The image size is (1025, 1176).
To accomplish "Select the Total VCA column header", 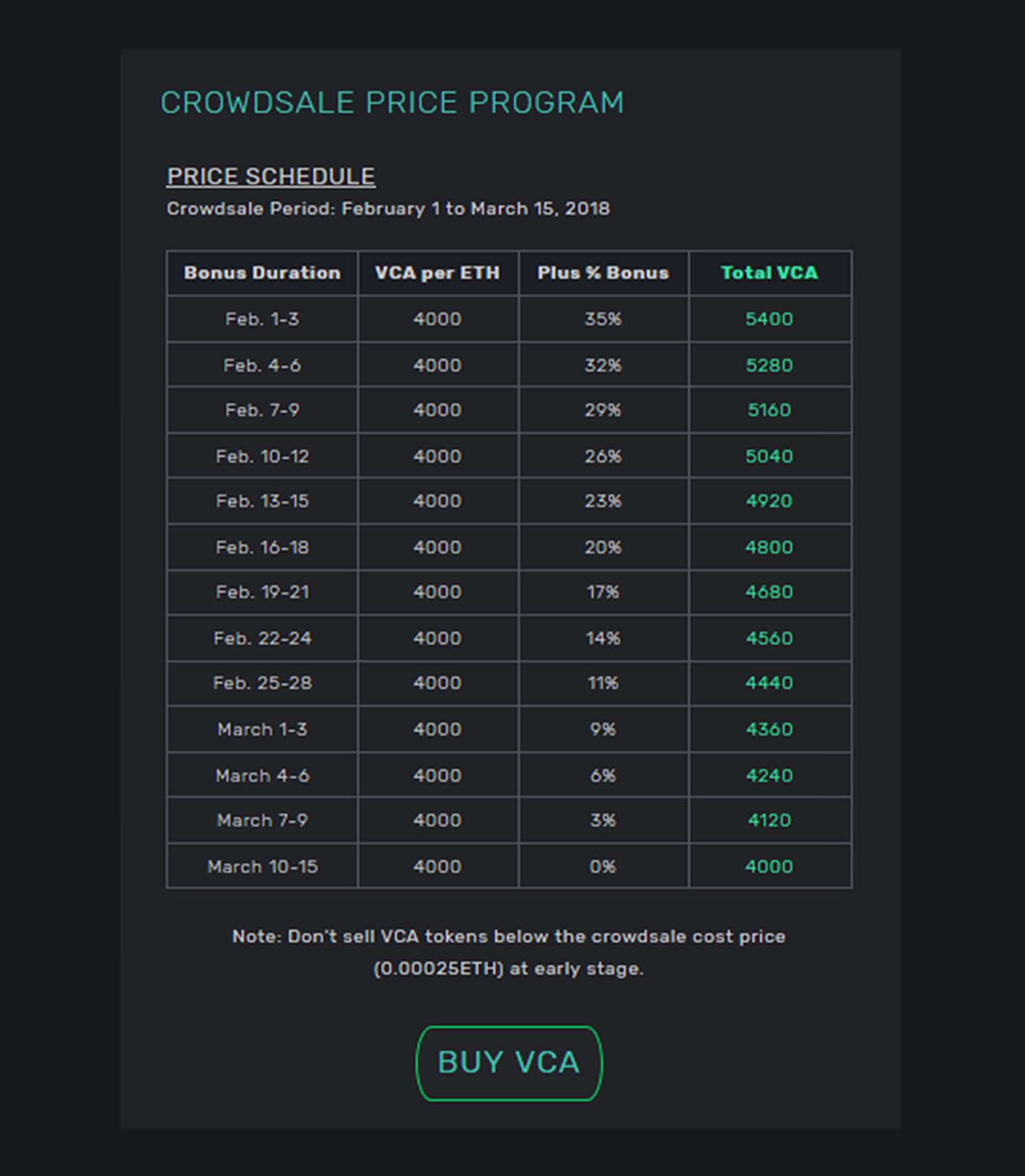I will tap(769, 273).
